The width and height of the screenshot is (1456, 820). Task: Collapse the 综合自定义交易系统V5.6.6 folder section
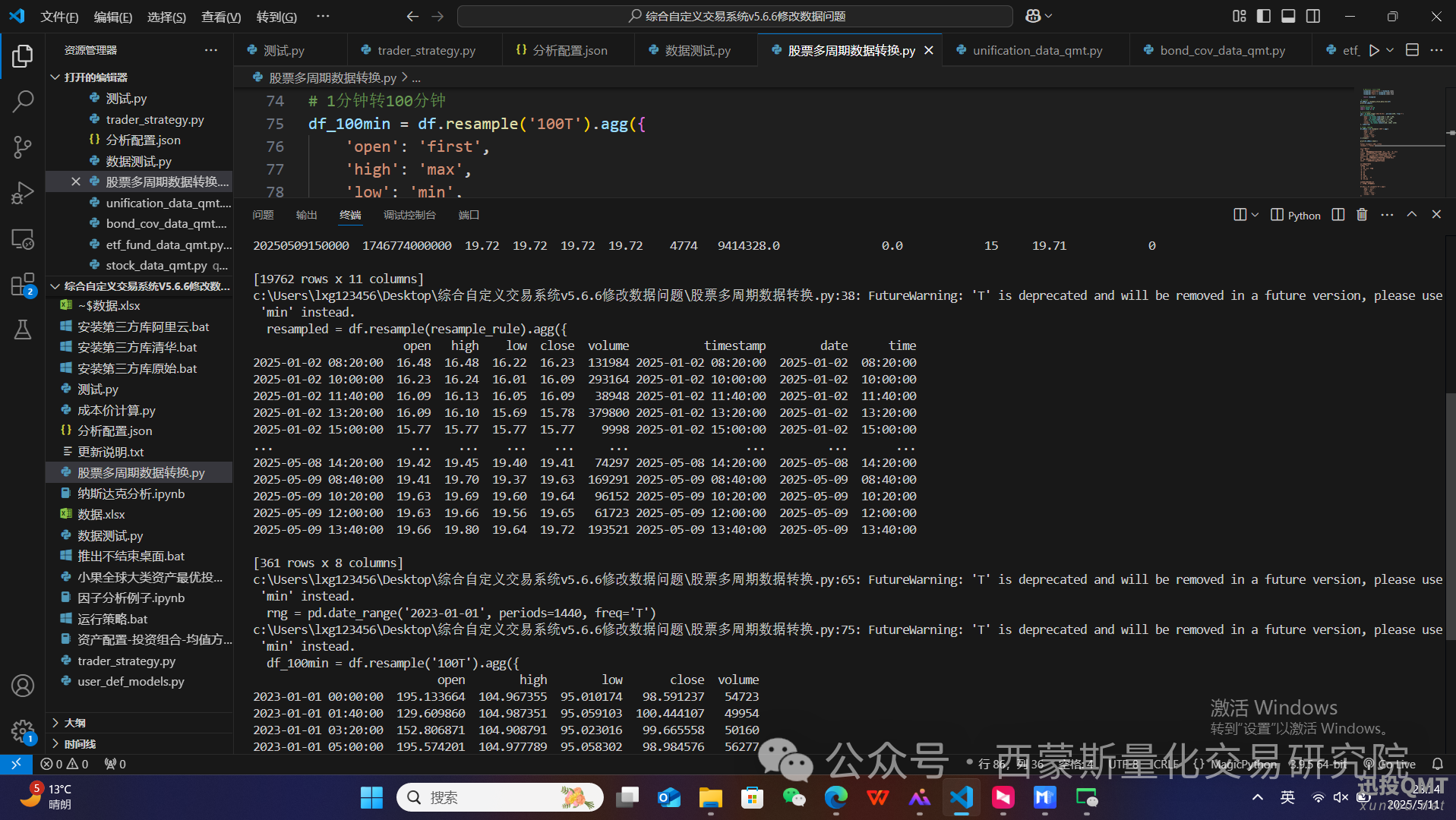[140, 286]
